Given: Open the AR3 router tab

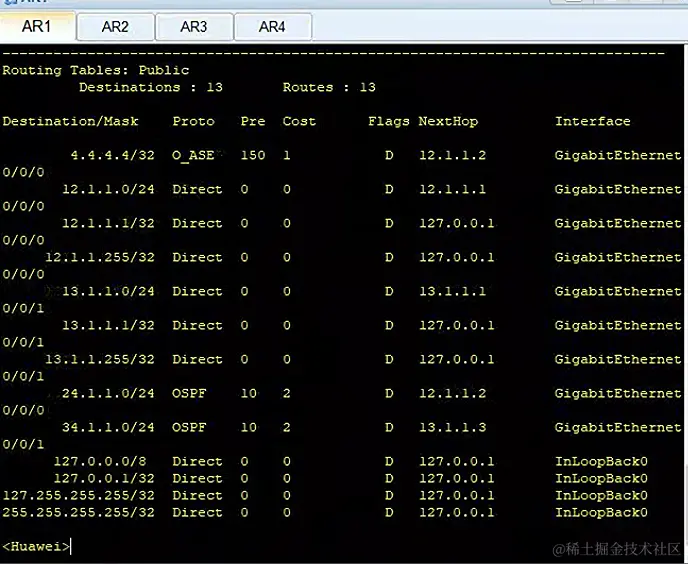Looking at the screenshot, I should point(194,27).
